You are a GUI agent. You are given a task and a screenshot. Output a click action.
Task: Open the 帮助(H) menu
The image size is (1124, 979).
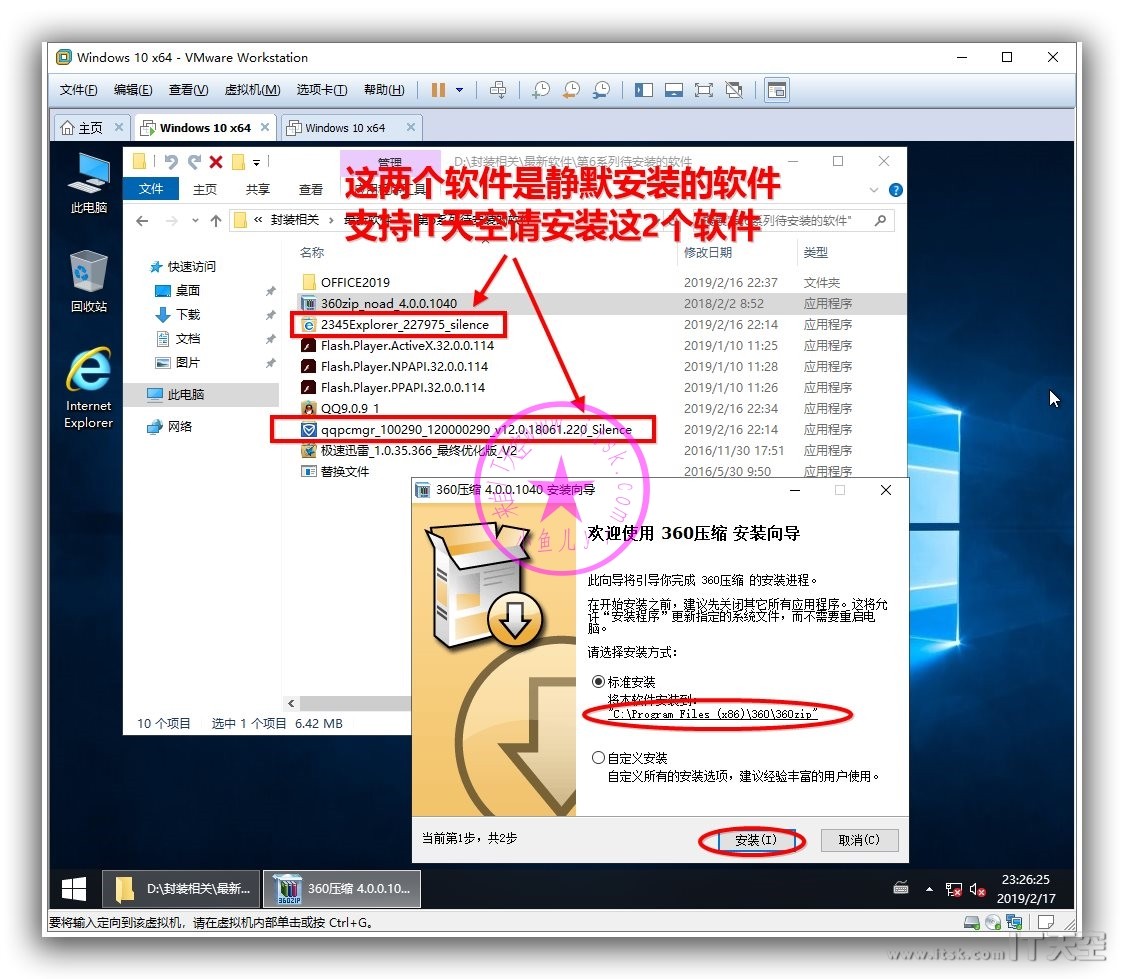pos(384,90)
